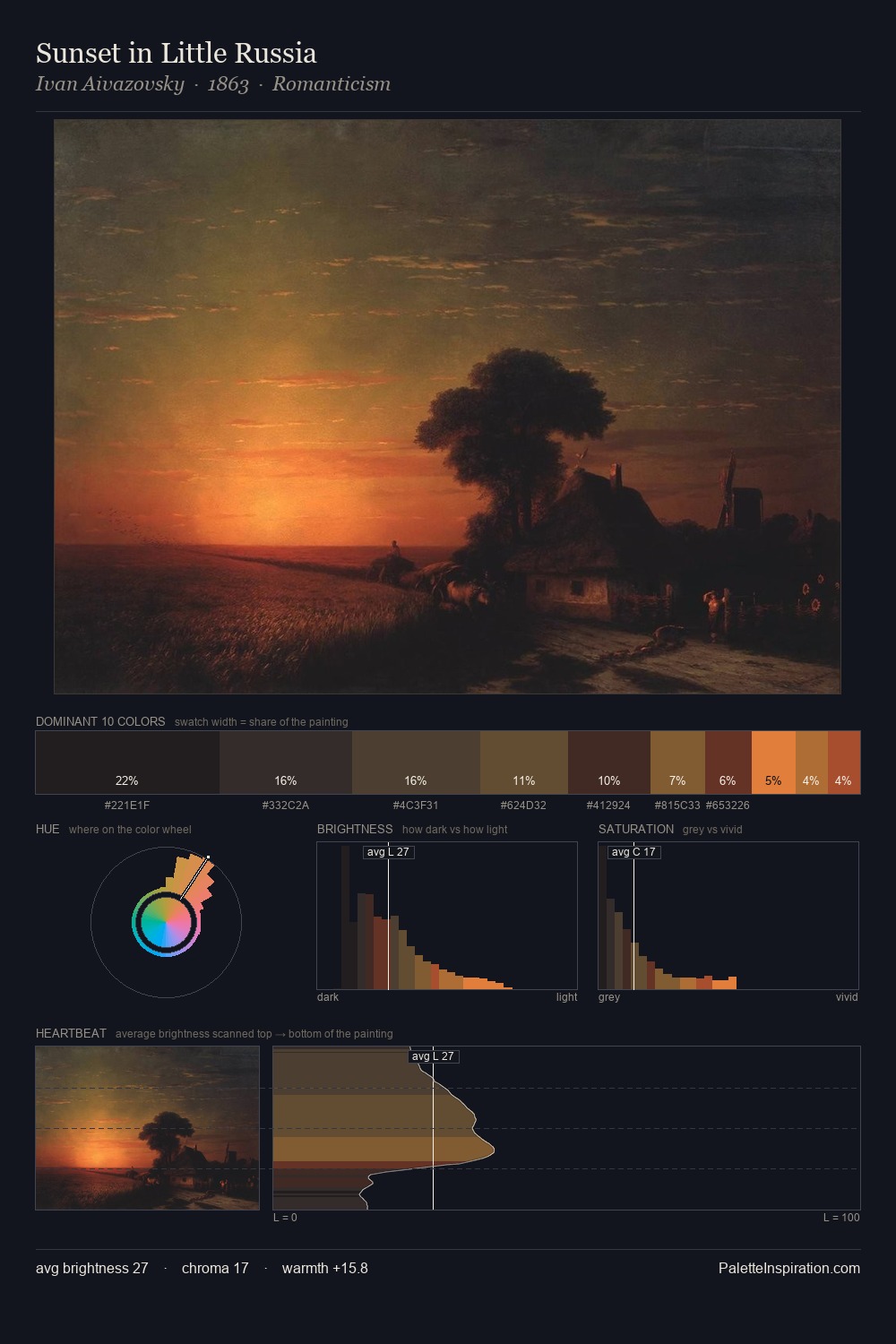Click the avg L 27 label in Heartbeat chart
896x1344 pixels.
point(434,1056)
